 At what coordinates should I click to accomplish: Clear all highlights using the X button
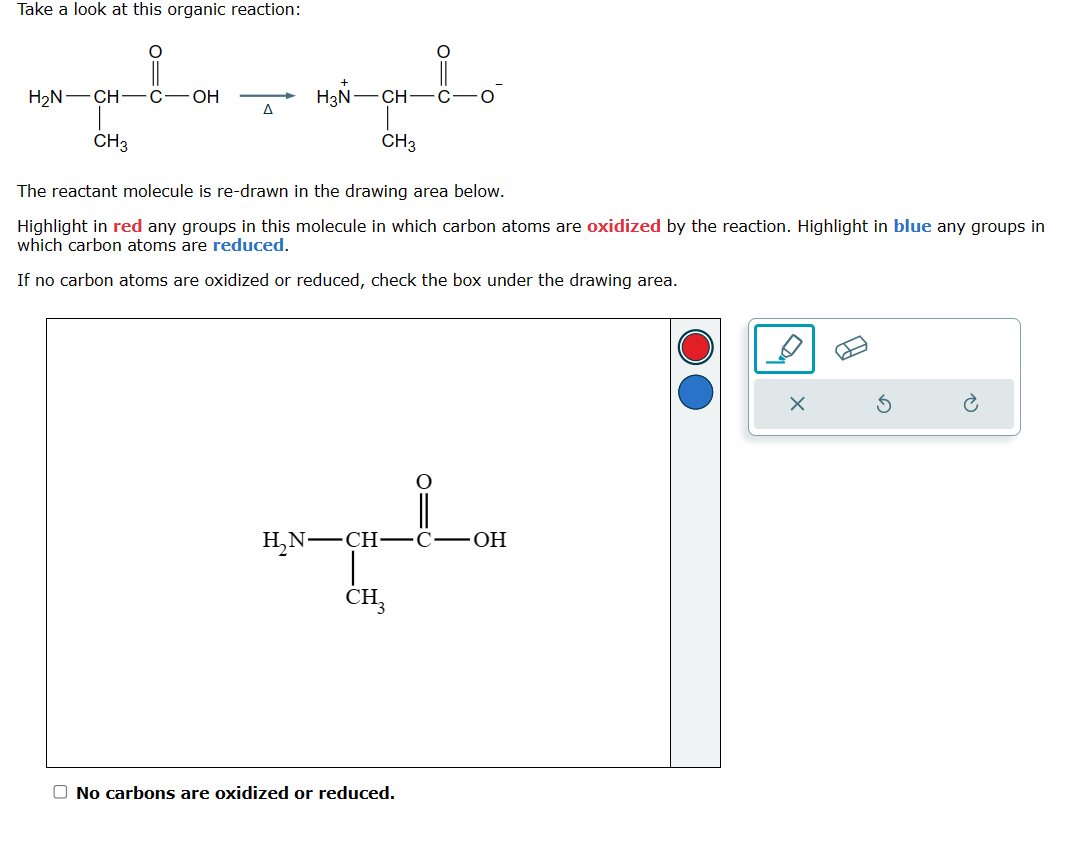tap(797, 405)
